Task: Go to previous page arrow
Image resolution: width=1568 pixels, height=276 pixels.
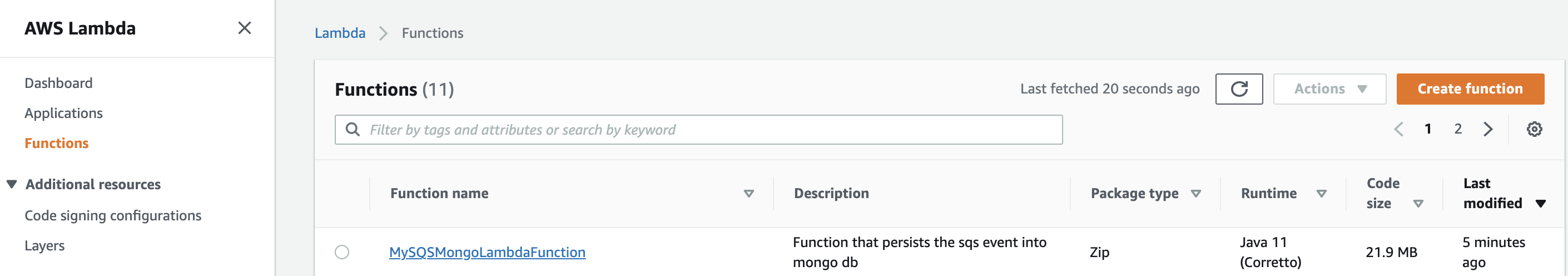Action: [x=1399, y=129]
